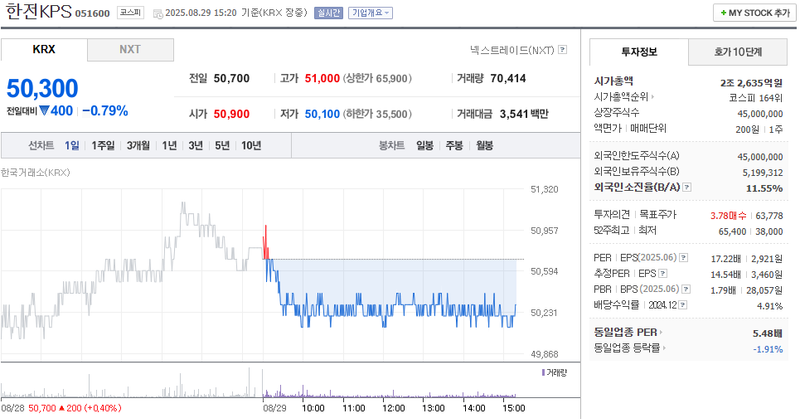The image size is (800, 419).
Task: Select the 5년 chart period
Action: (x=222, y=145)
